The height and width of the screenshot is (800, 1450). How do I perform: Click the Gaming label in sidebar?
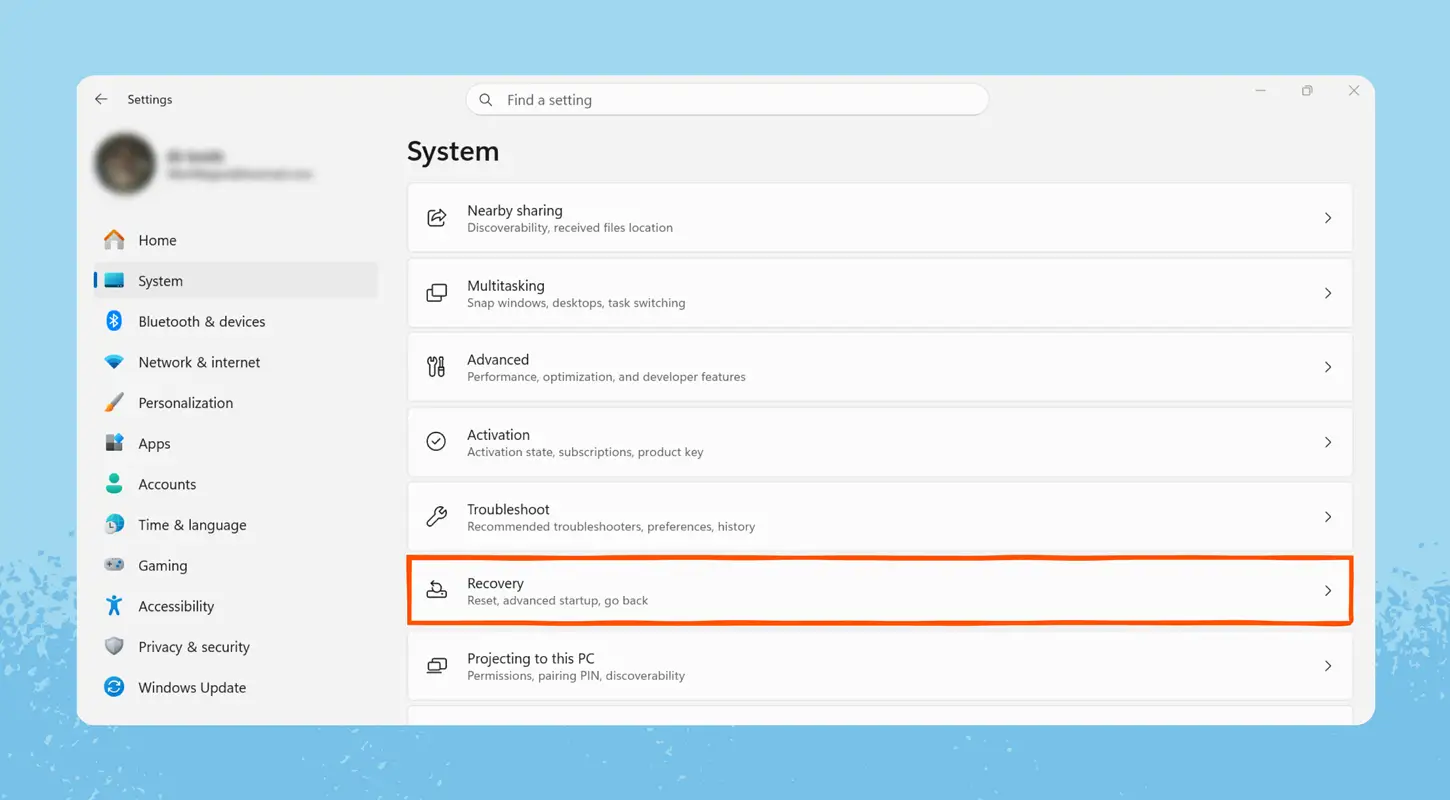[x=163, y=565]
